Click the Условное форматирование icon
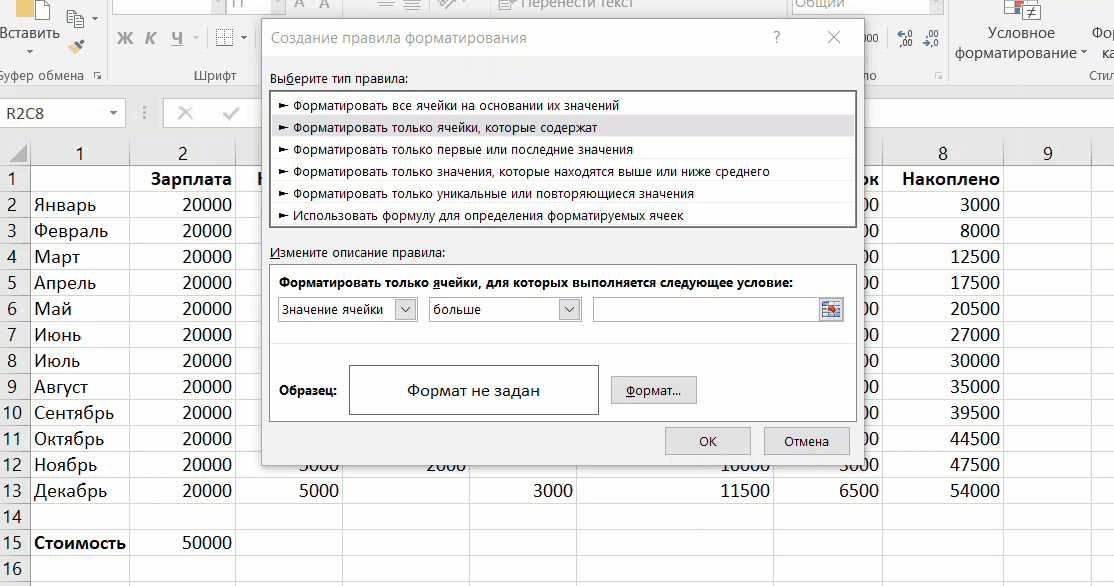 click(1022, 9)
